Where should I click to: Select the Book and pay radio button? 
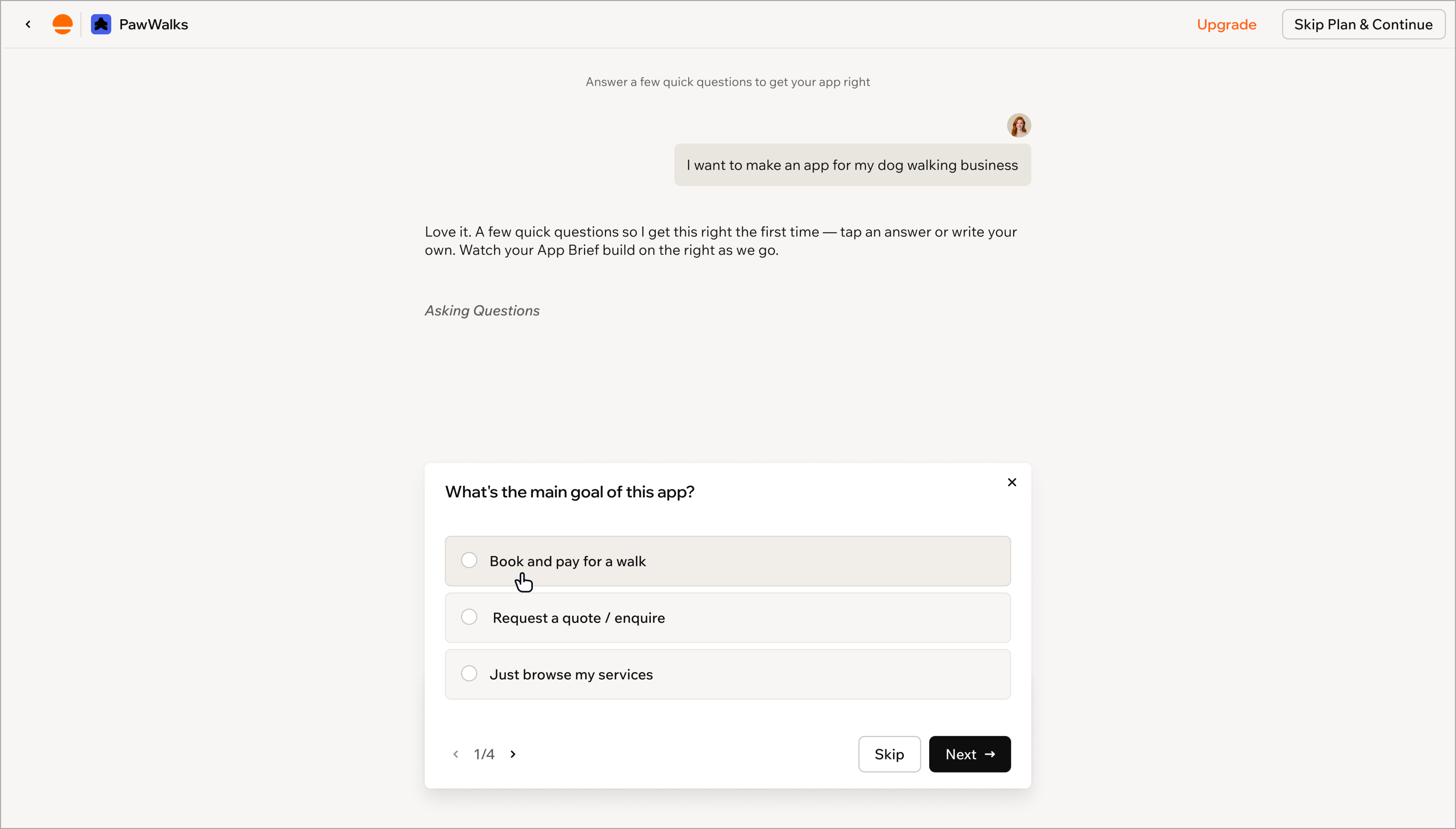(x=469, y=560)
